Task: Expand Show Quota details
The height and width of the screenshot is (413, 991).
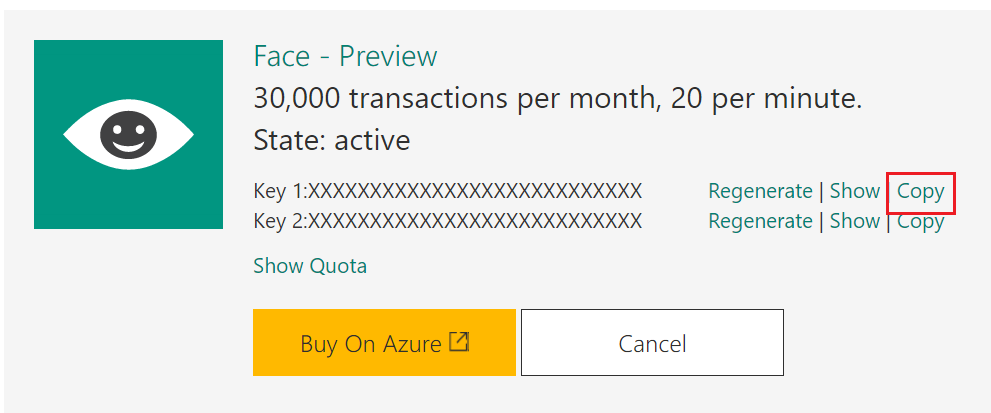Action: click(x=310, y=266)
